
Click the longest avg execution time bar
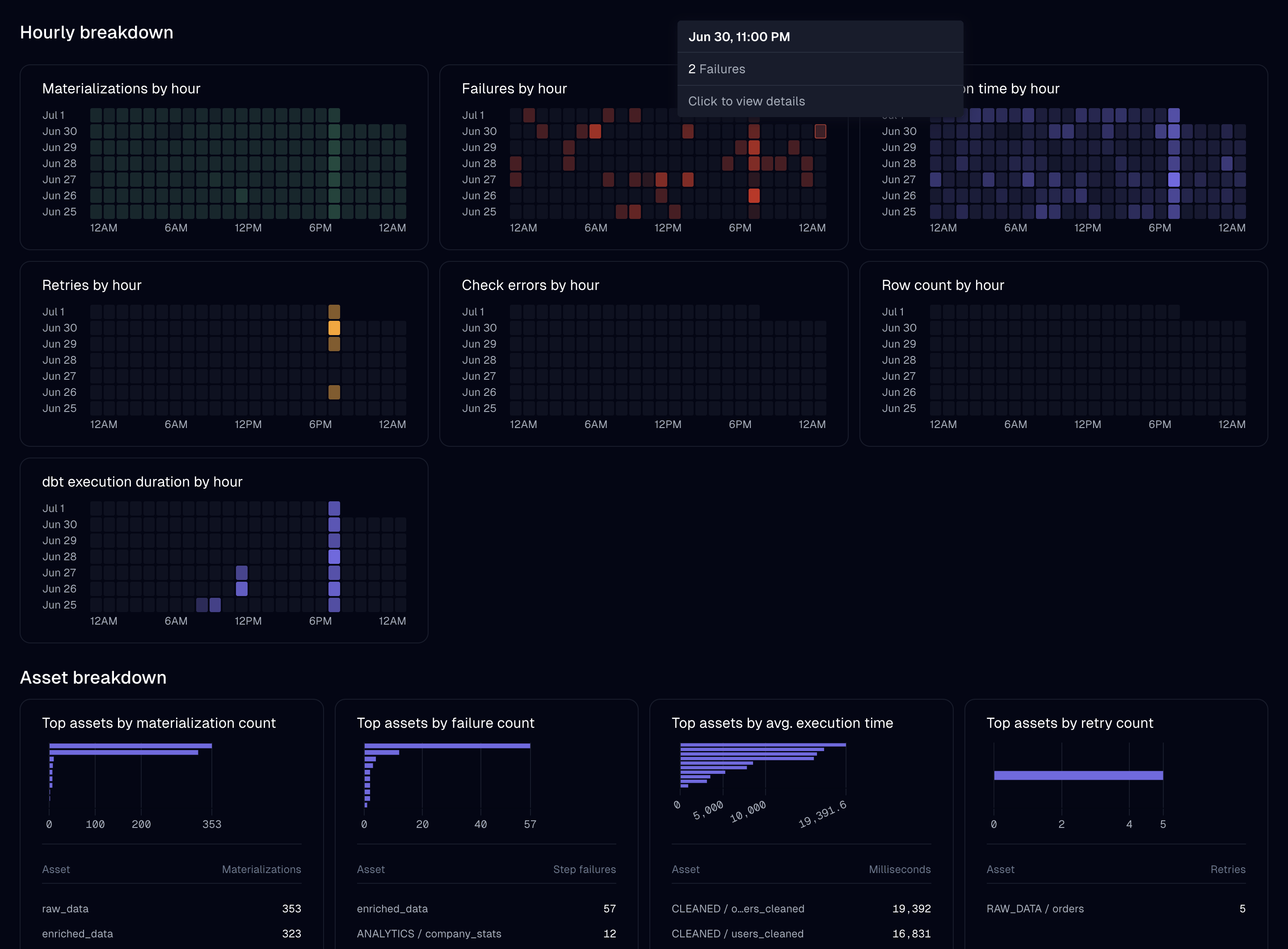coord(762,745)
